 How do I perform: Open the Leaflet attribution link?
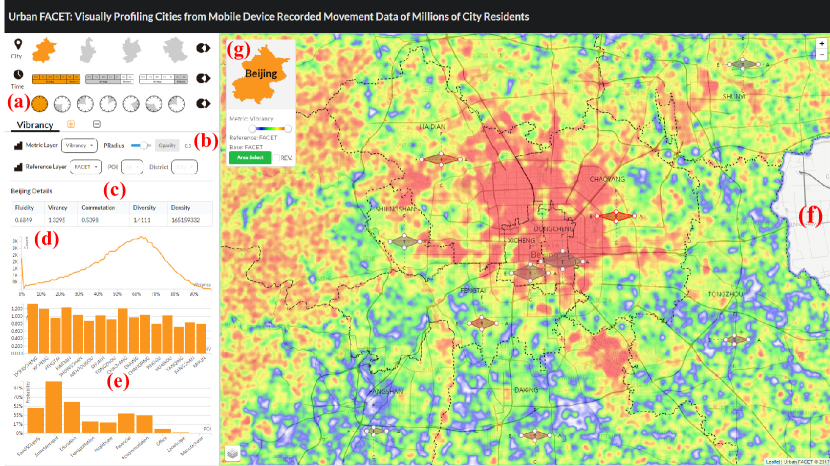pyautogui.click(x=772, y=462)
